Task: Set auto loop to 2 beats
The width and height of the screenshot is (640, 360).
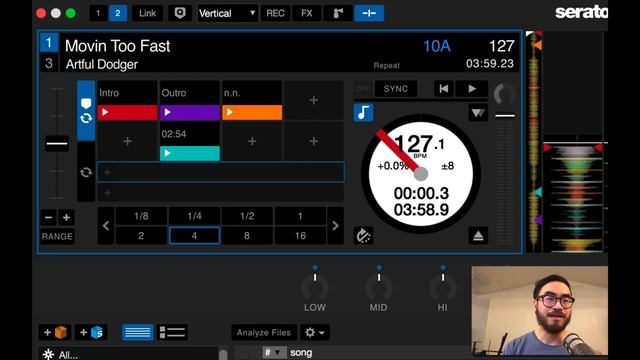Action: click(x=141, y=236)
